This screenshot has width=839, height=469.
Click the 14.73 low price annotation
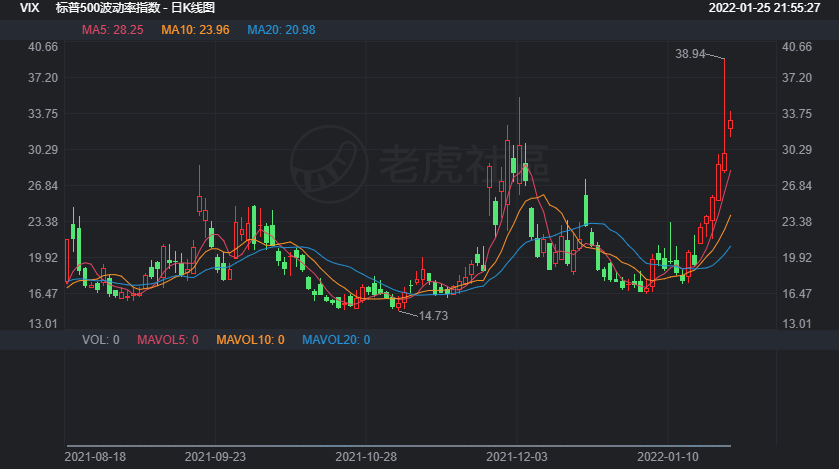pos(433,316)
